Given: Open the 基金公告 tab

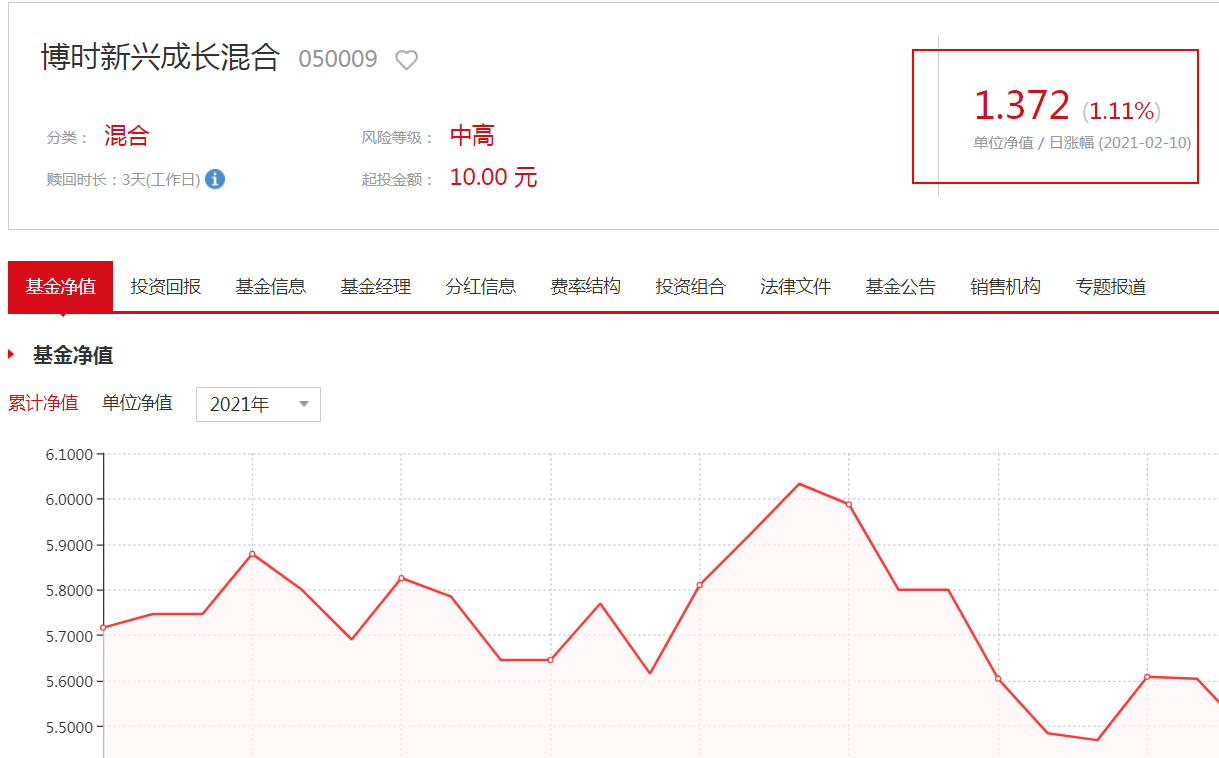Looking at the screenshot, I should pyautogui.click(x=901, y=287).
